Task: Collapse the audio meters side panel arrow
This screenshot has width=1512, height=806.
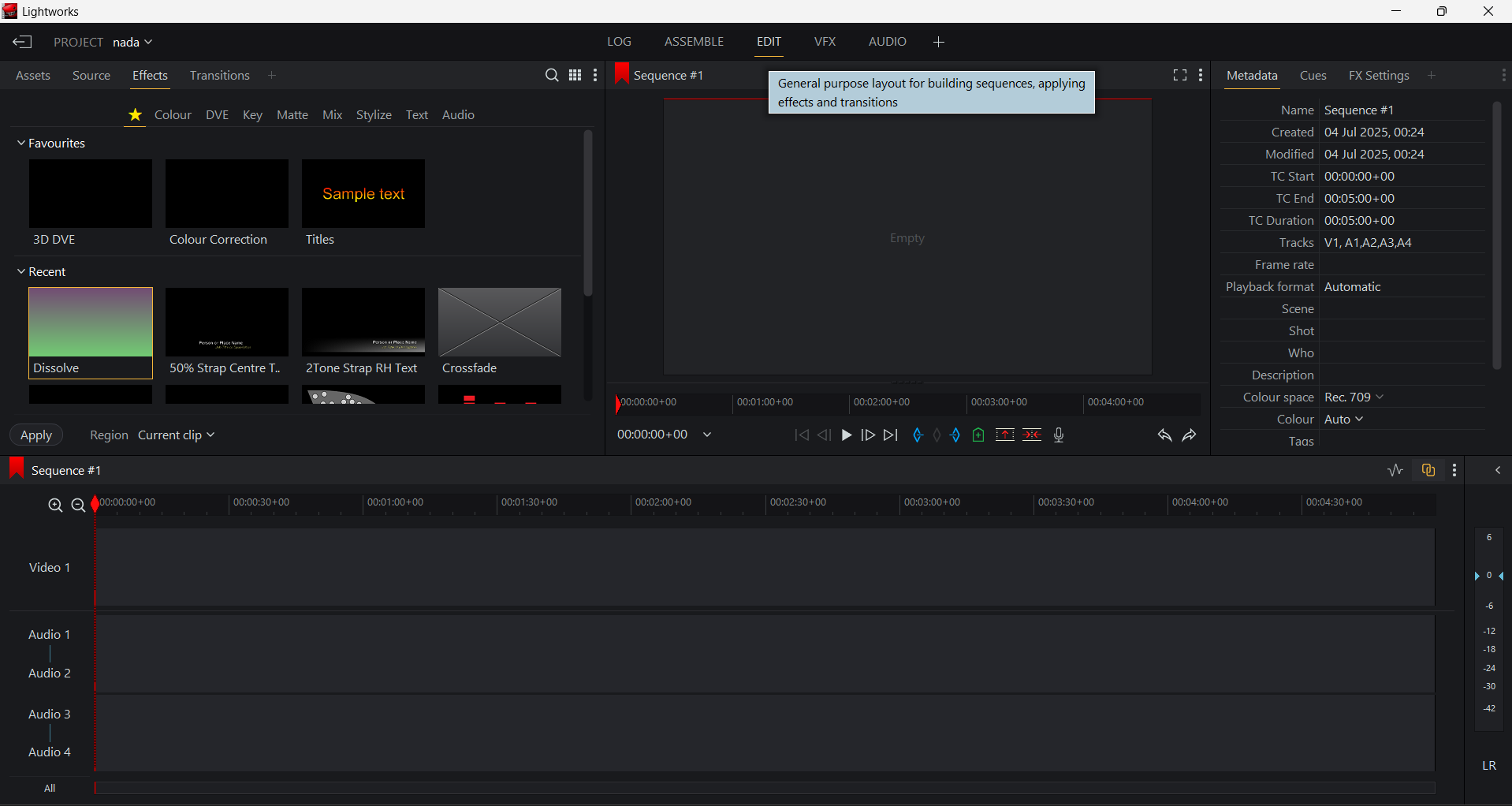Action: pos(1498,471)
